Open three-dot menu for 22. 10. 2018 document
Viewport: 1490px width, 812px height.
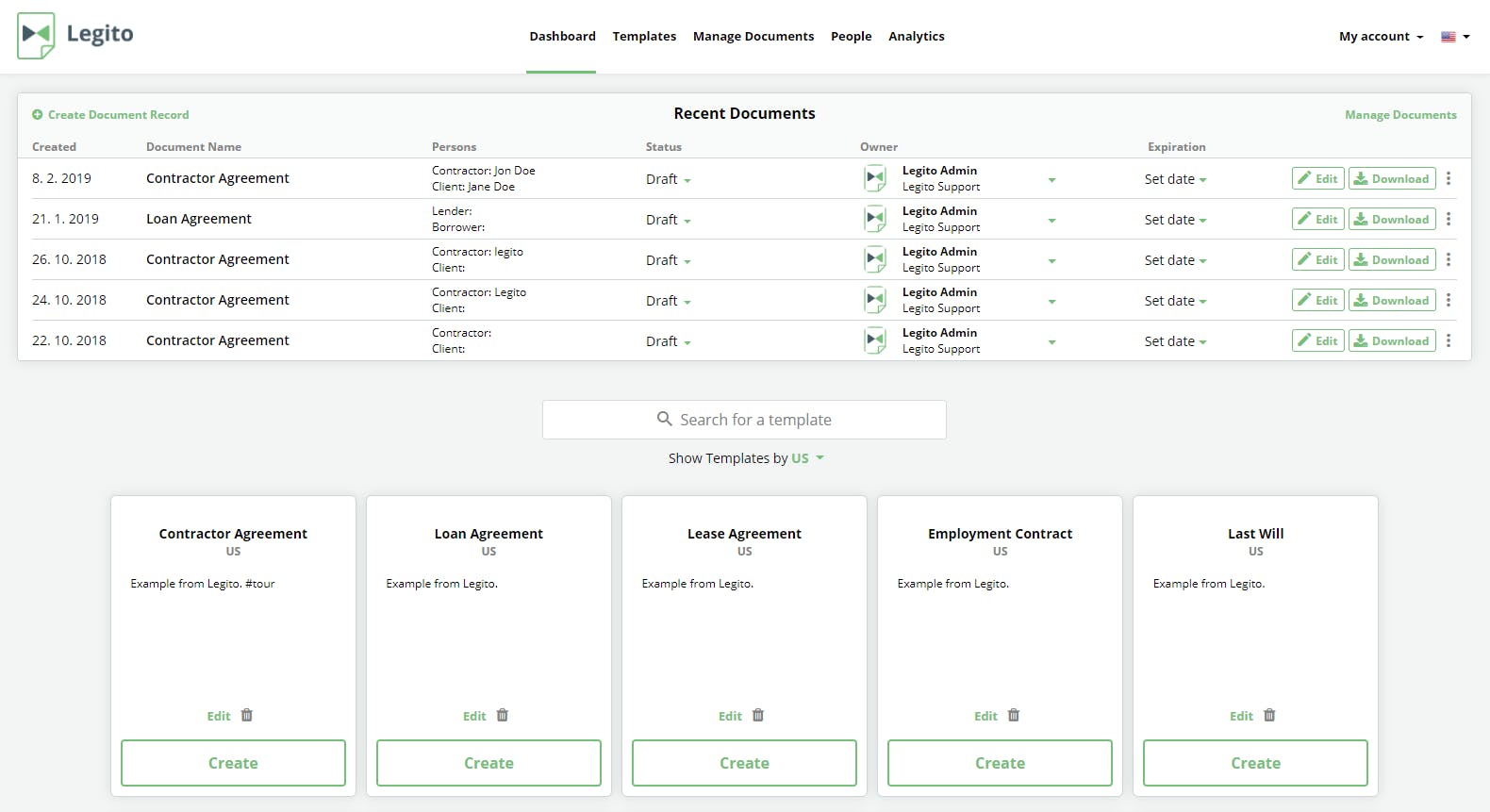coord(1449,340)
